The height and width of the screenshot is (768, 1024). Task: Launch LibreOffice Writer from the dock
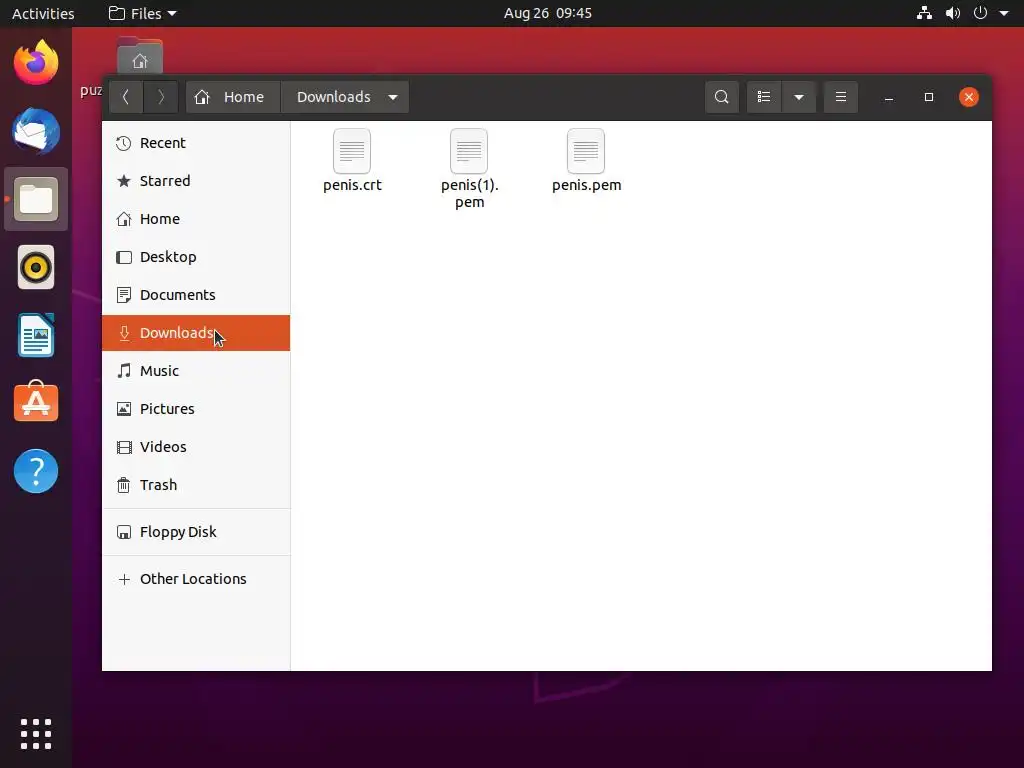36,335
